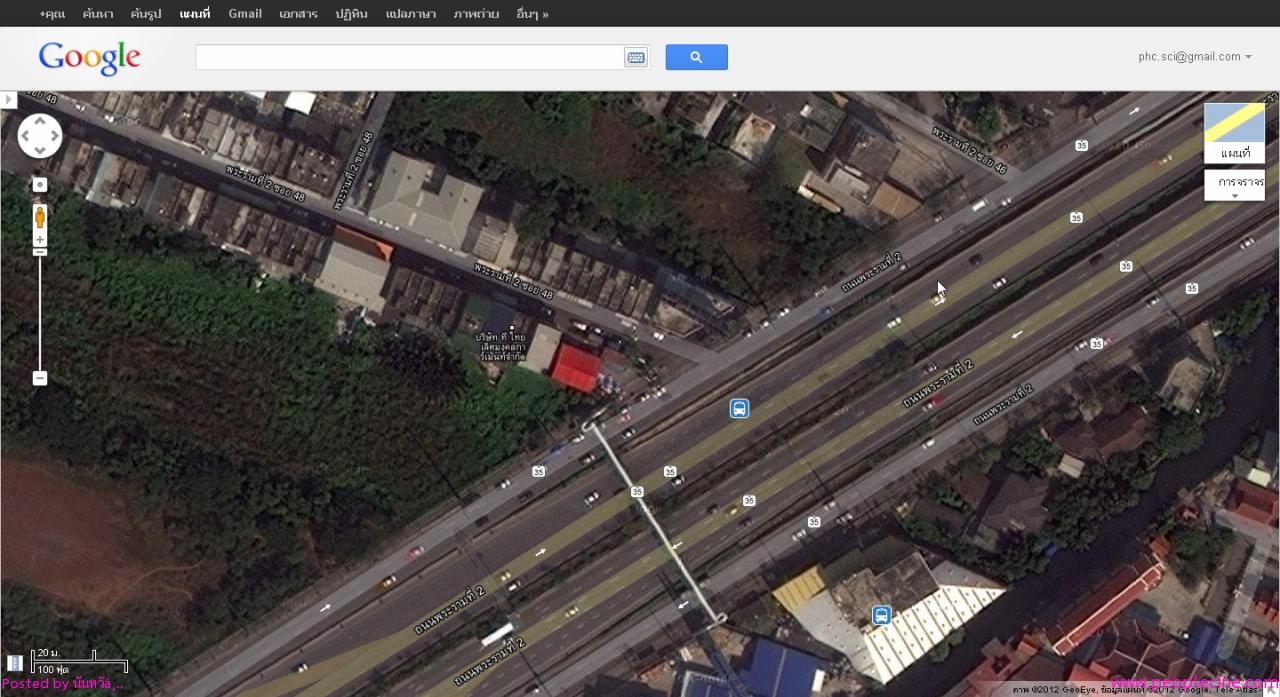The width and height of the screenshot is (1280, 697).
Task: Open the on-screen keyboard icon in search box
Action: tap(636, 58)
